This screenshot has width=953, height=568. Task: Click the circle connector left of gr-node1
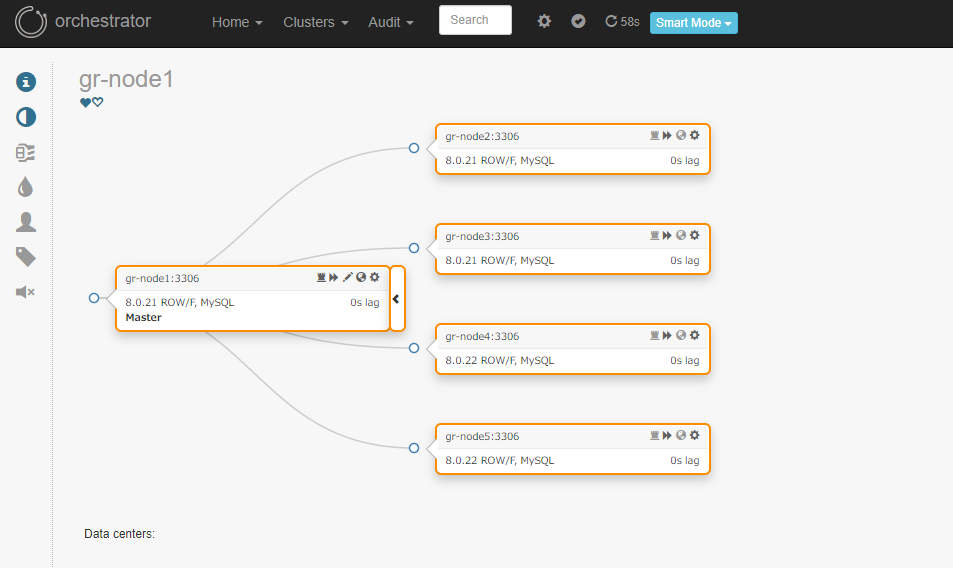pyautogui.click(x=94, y=298)
